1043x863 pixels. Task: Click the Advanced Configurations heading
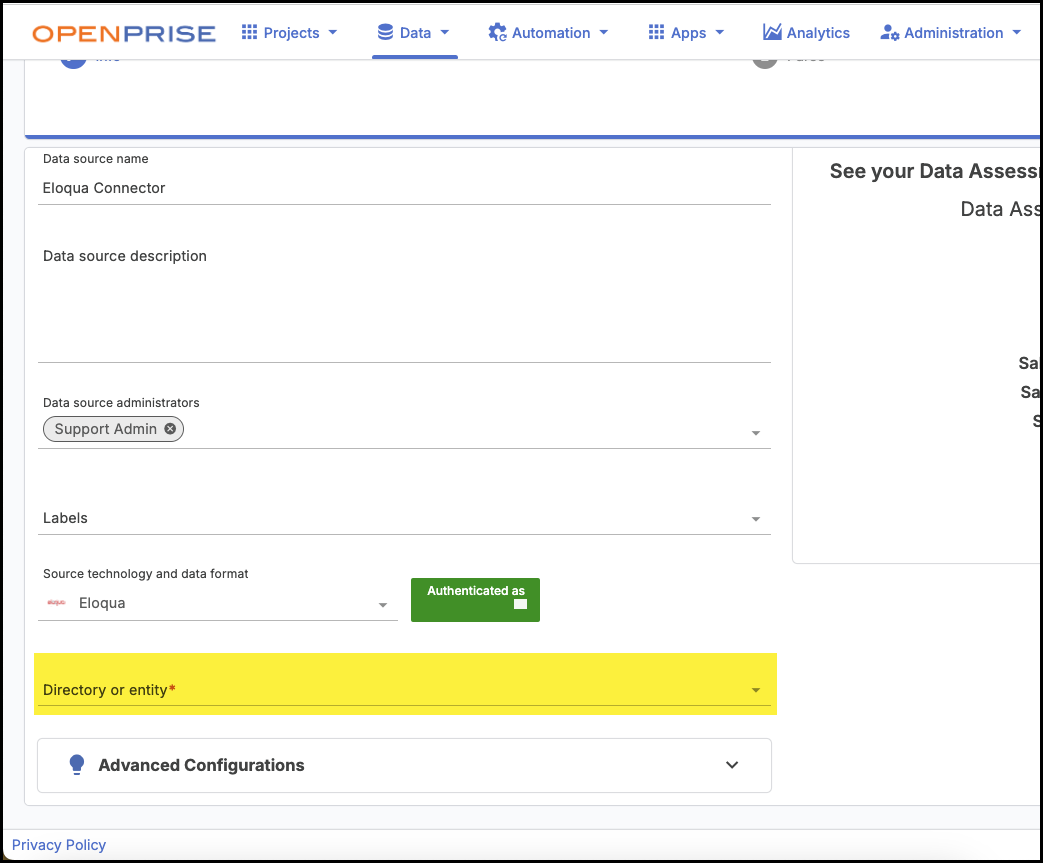click(x=202, y=765)
